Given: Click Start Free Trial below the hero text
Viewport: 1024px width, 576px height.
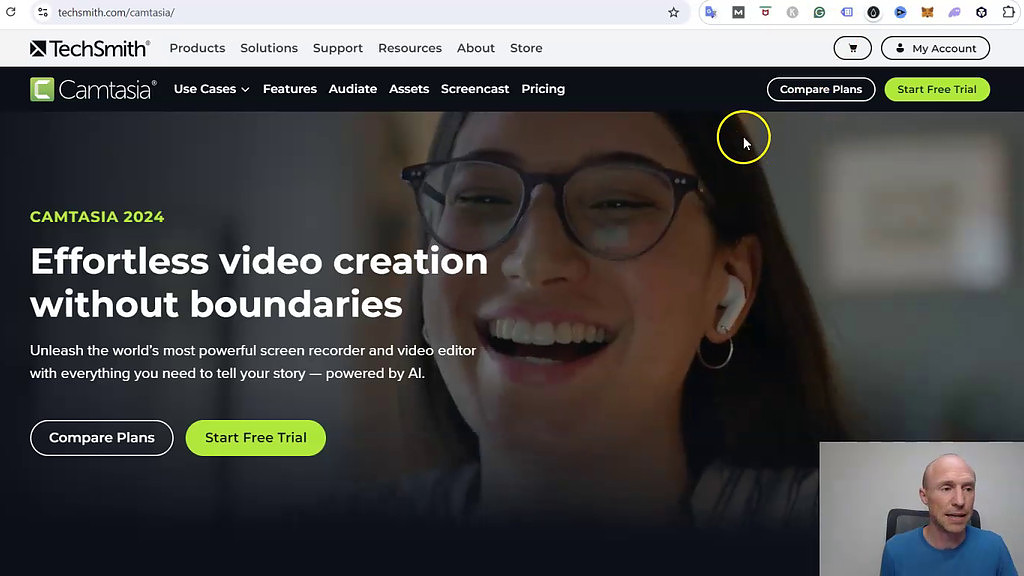Looking at the screenshot, I should point(255,438).
